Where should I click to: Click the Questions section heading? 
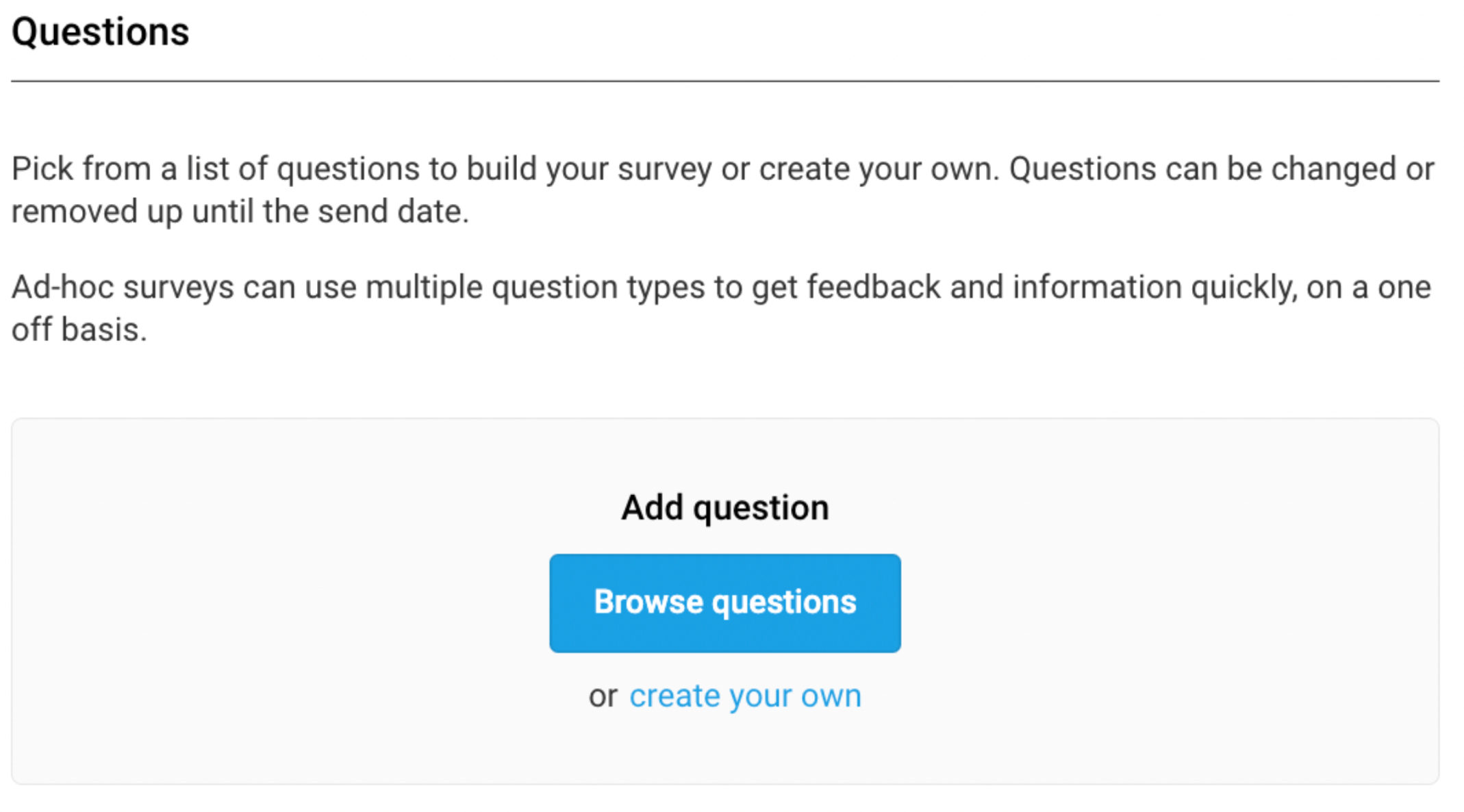[101, 31]
